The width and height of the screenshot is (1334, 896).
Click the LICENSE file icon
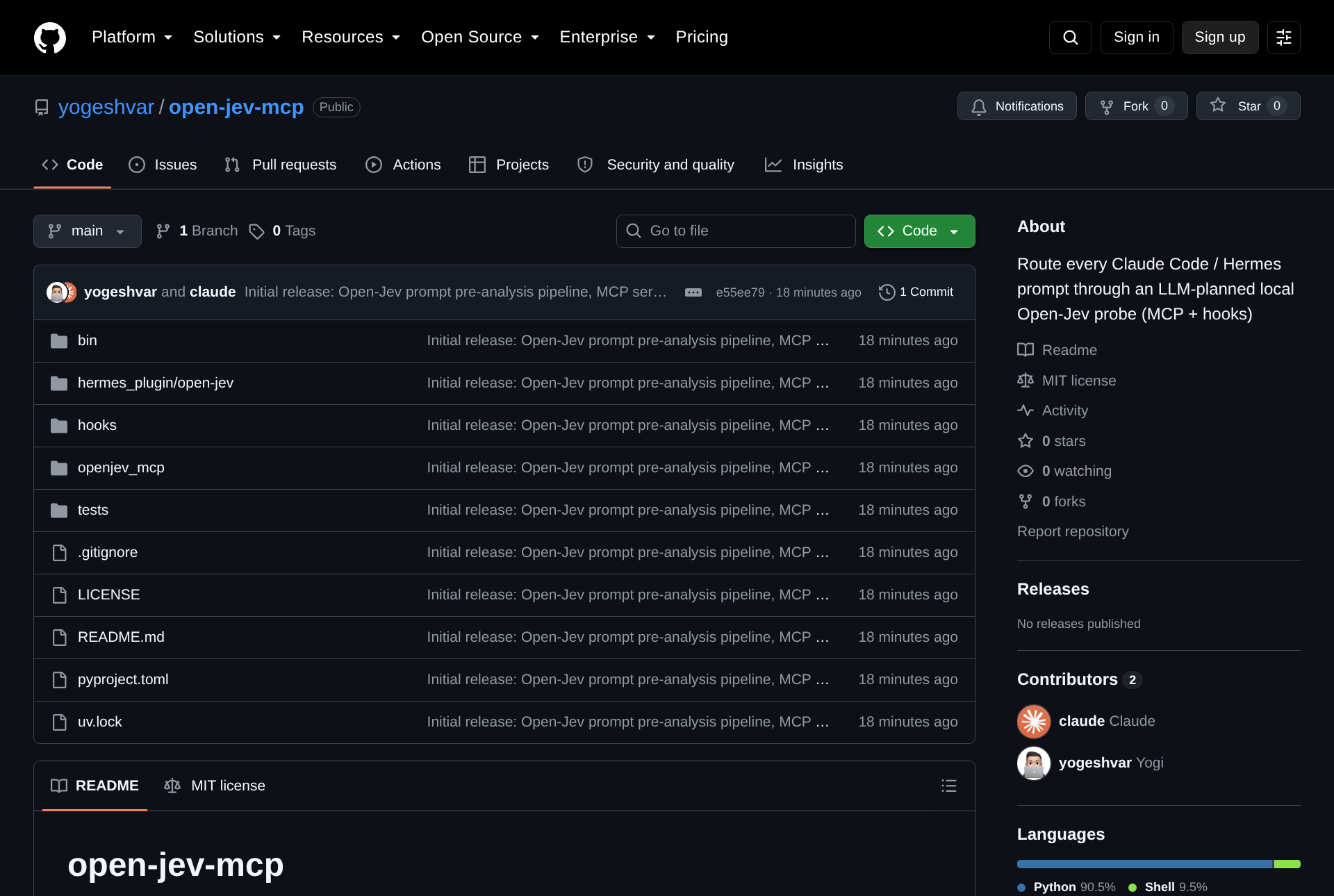point(60,595)
